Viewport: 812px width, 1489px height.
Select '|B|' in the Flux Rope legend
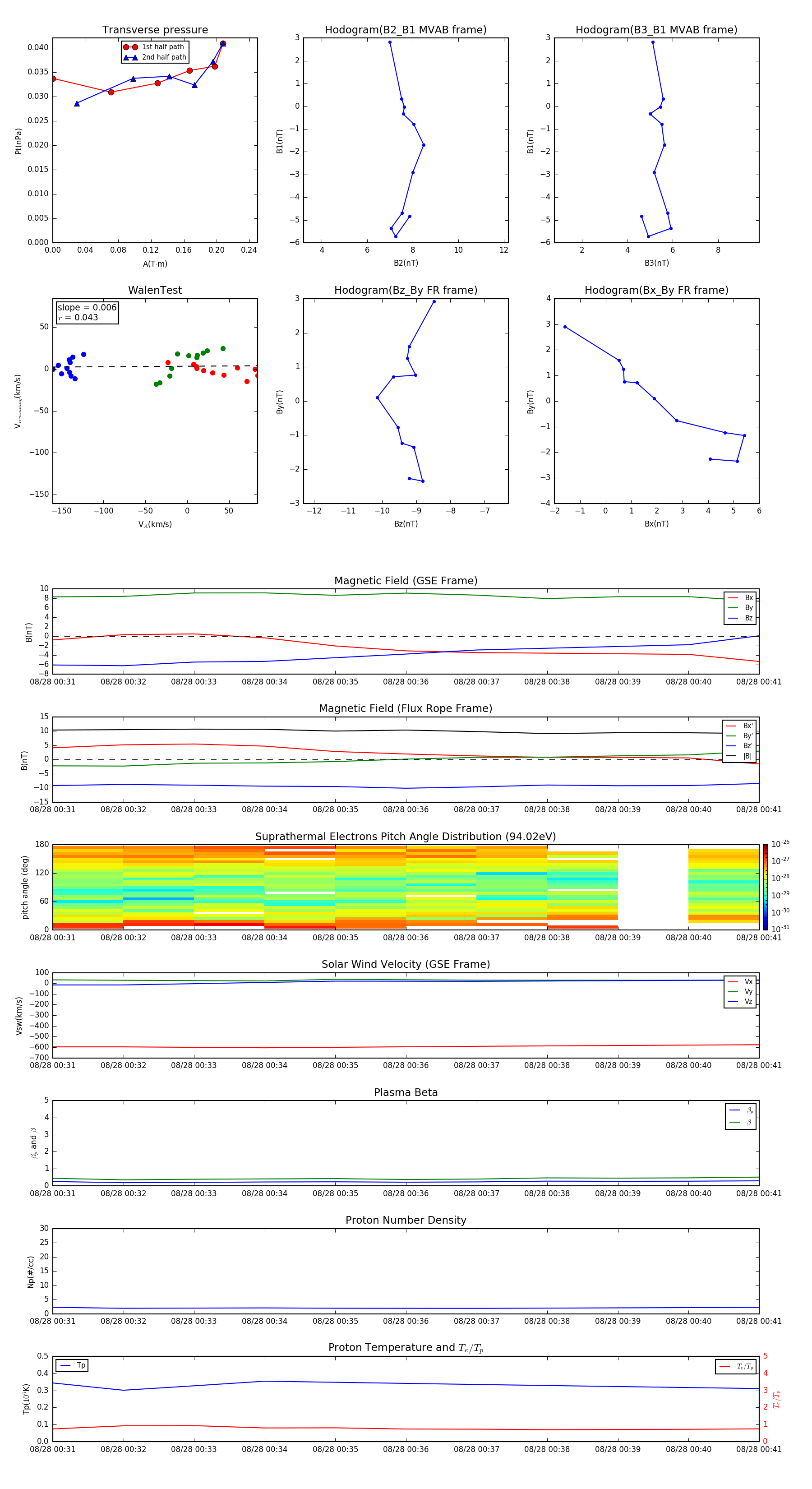pyautogui.click(x=739, y=756)
